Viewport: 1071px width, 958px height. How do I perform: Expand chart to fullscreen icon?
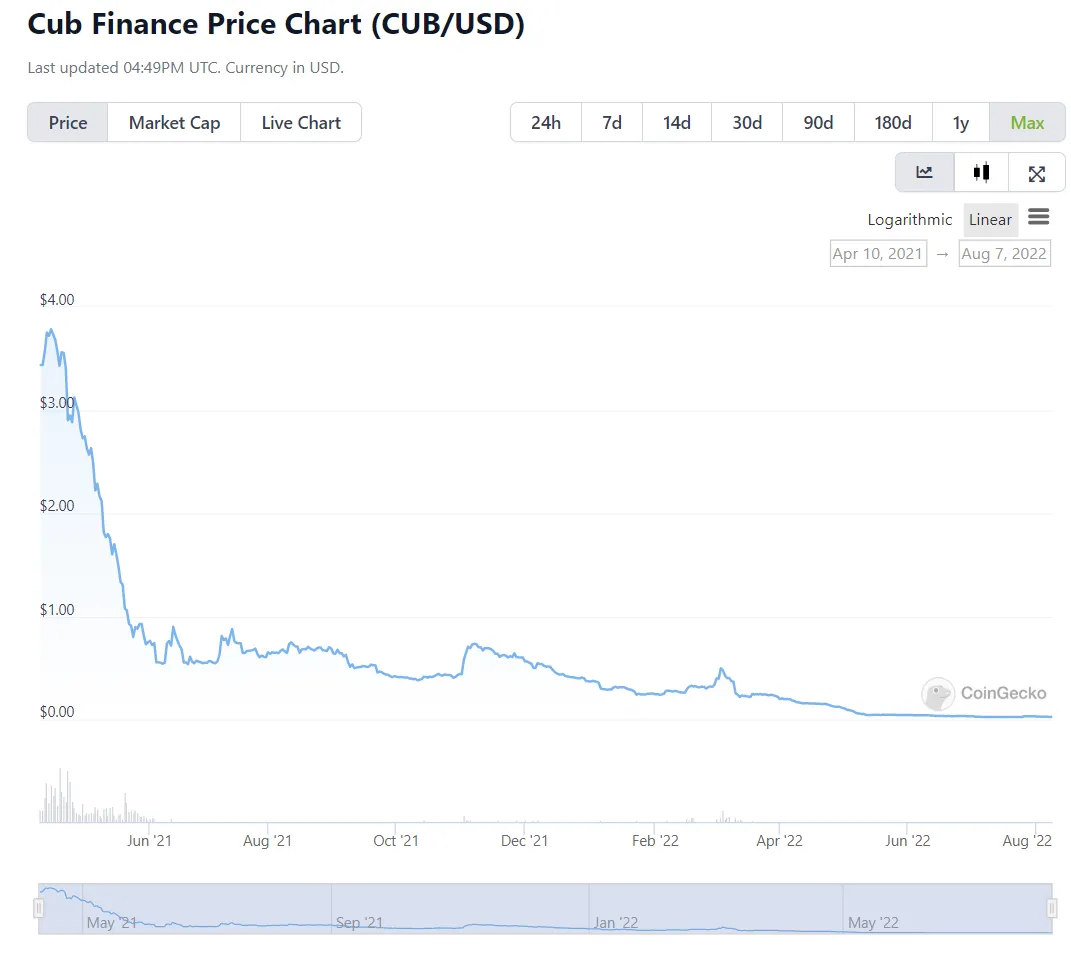[1036, 173]
